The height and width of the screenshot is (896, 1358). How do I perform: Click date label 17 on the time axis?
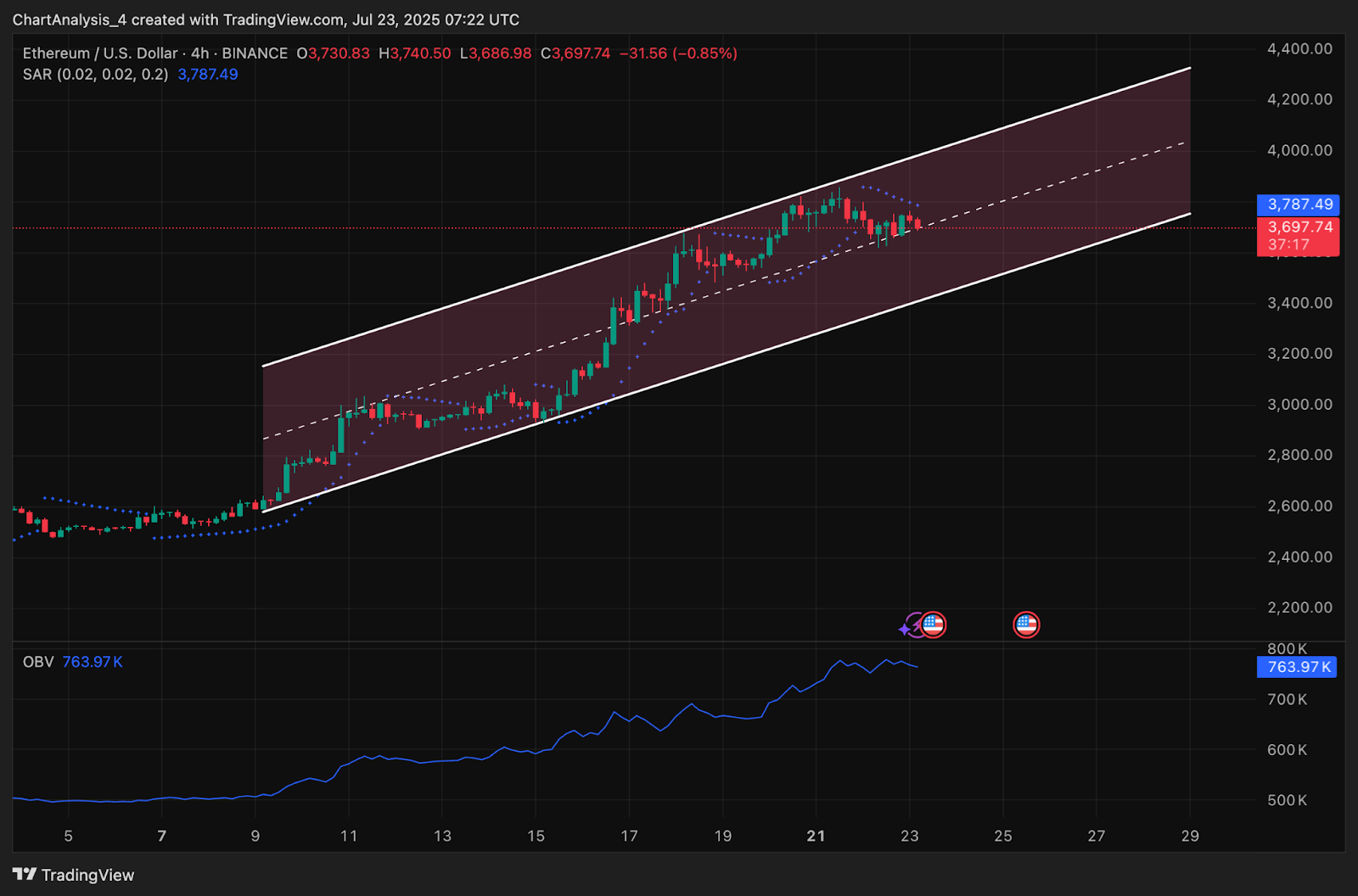click(x=629, y=837)
